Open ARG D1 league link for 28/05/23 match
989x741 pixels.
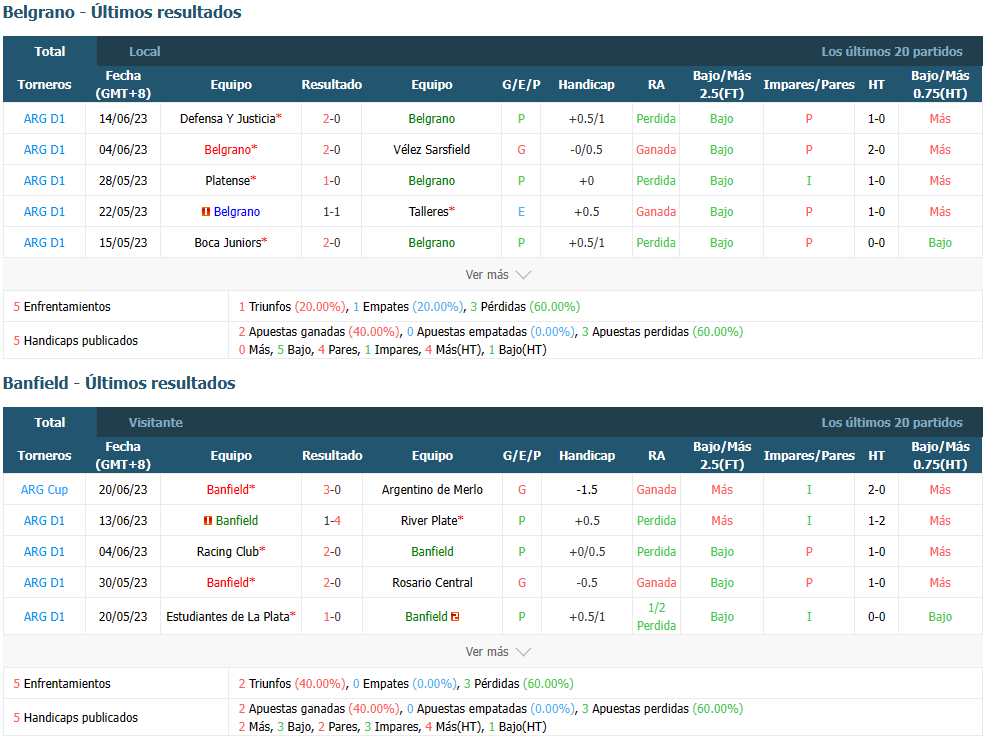pyautogui.click(x=44, y=180)
